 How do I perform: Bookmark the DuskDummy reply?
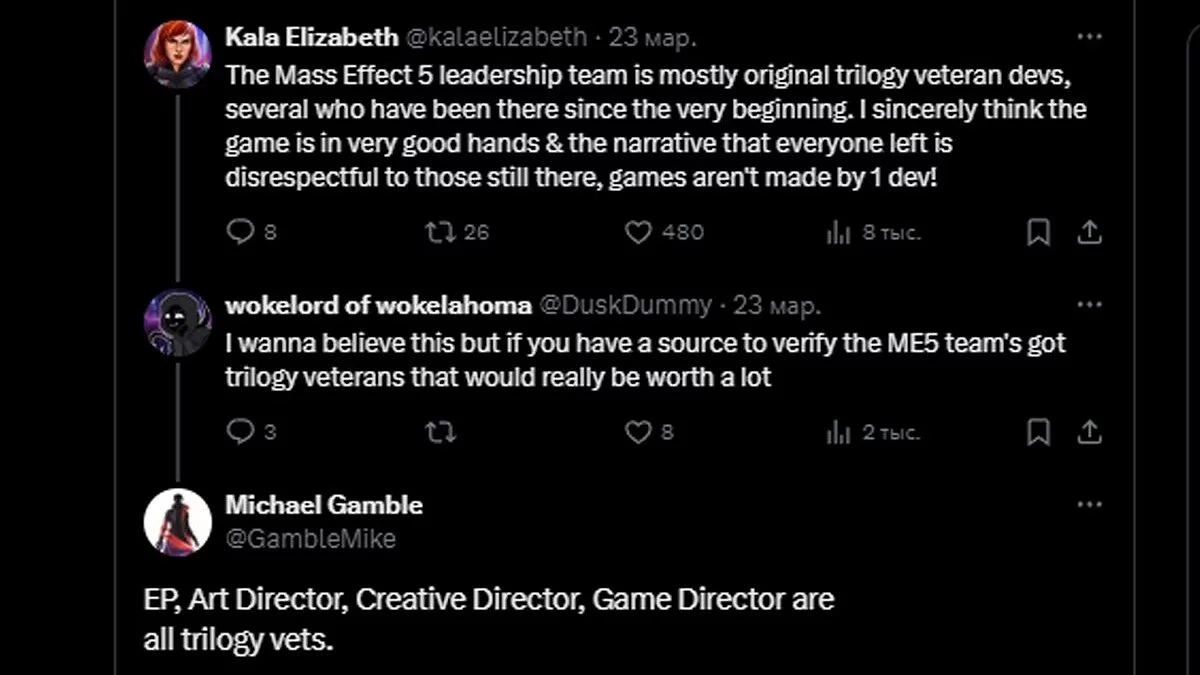[x=1039, y=432]
